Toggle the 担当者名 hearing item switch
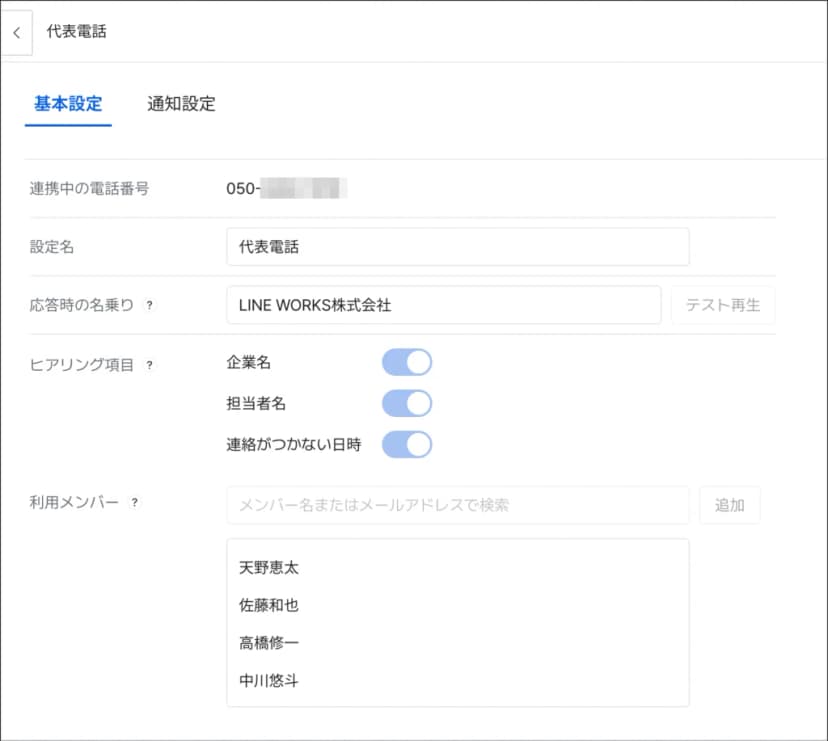This screenshot has height=741, width=828. 407,404
